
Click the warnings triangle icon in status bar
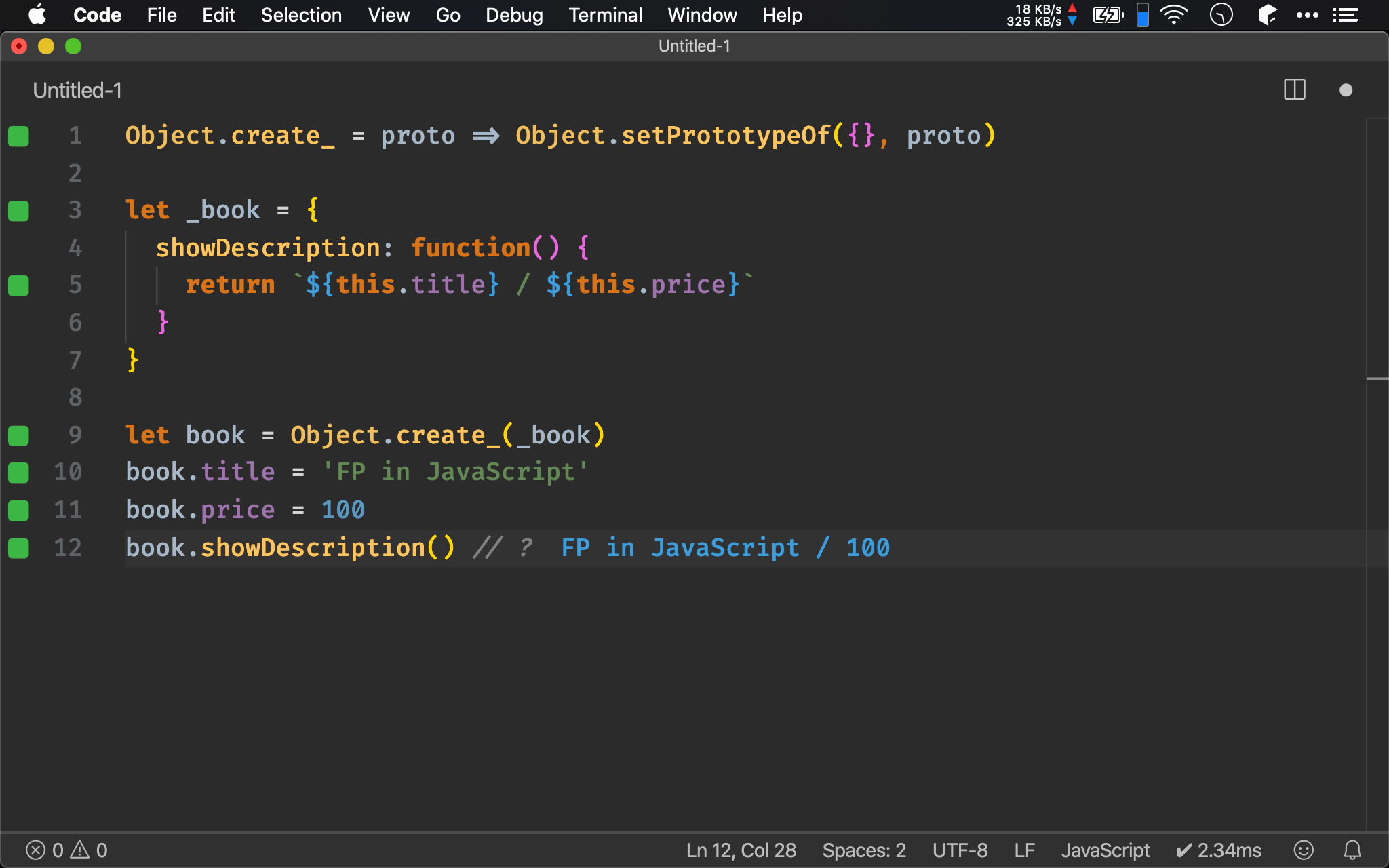(x=80, y=850)
